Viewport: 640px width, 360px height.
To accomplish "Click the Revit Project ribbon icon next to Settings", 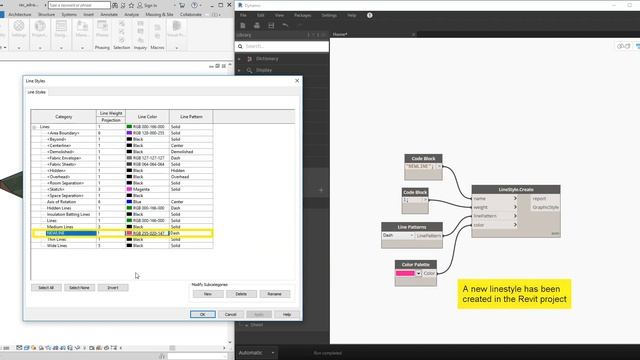I will pyautogui.click(x=40, y=27).
